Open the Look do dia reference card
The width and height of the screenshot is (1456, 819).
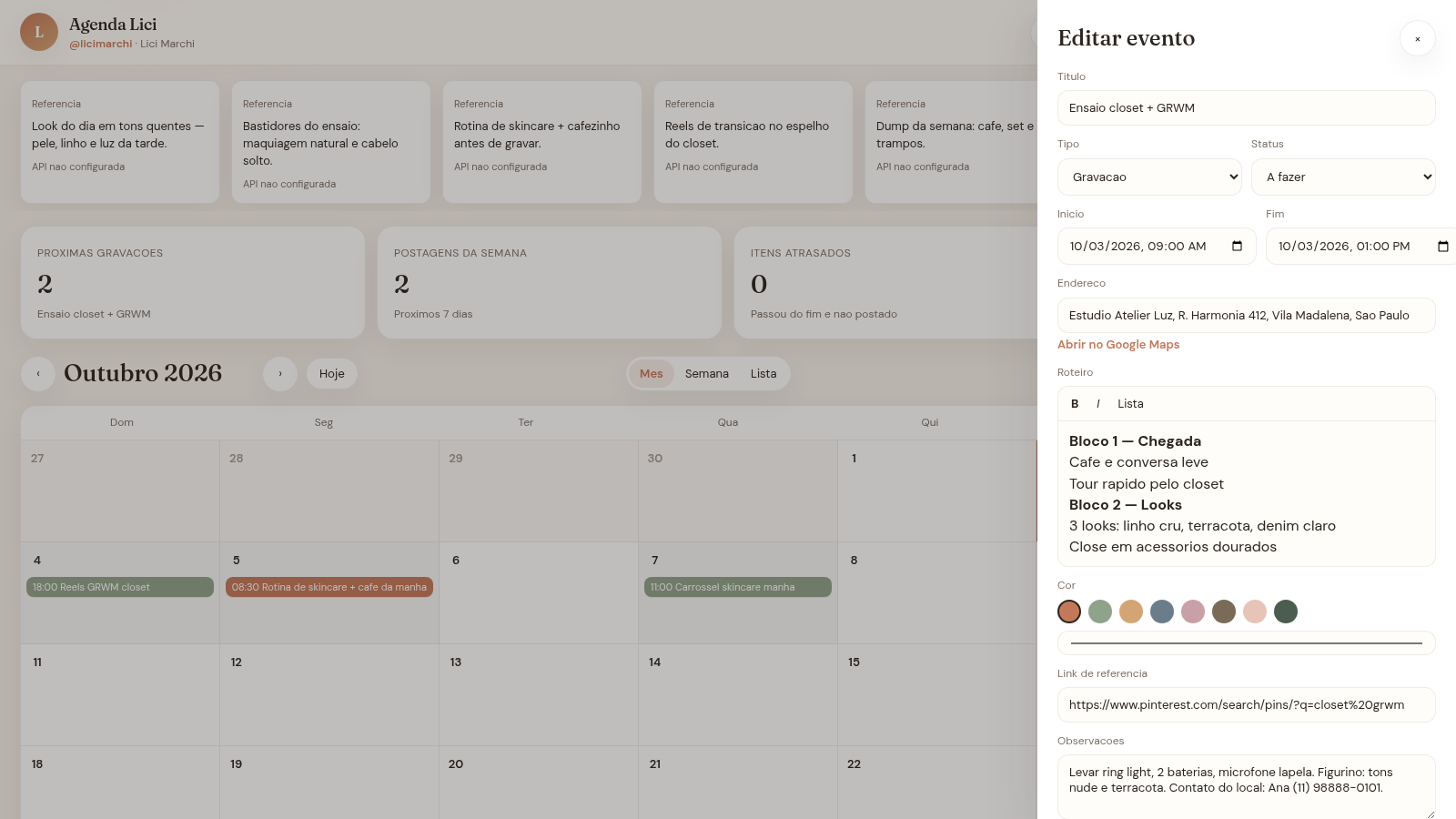[x=120, y=142]
